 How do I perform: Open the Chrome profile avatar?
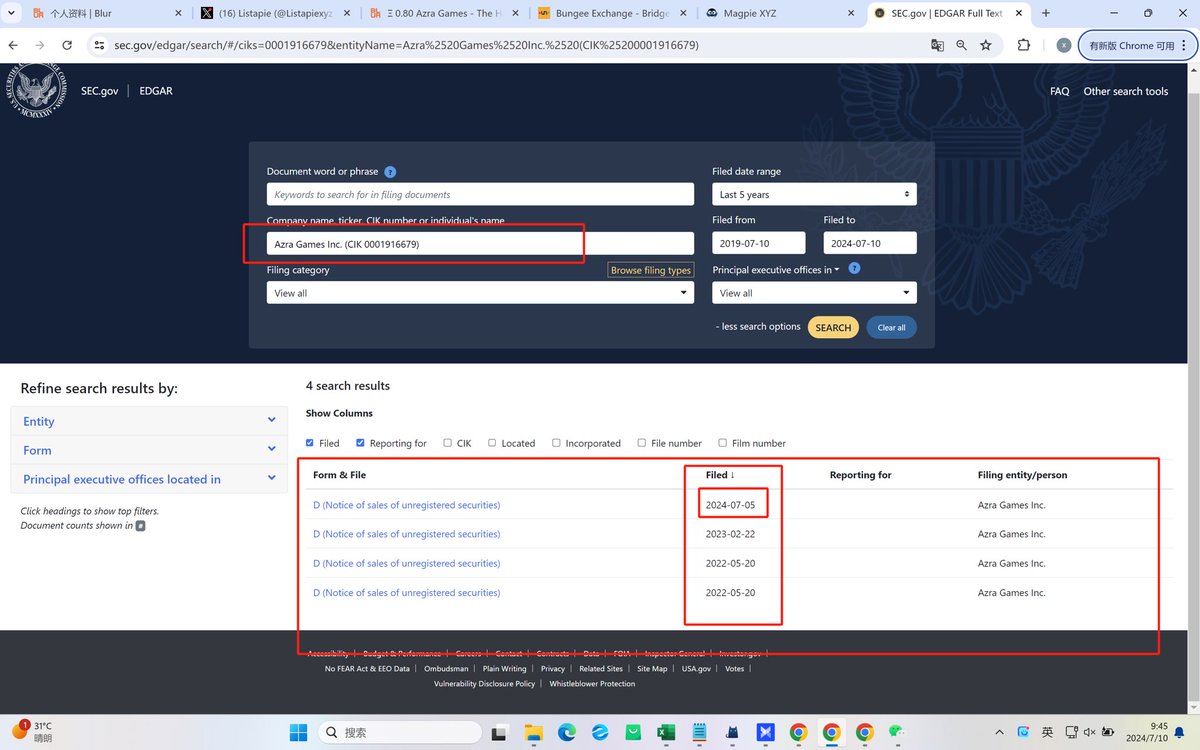pos(1063,45)
